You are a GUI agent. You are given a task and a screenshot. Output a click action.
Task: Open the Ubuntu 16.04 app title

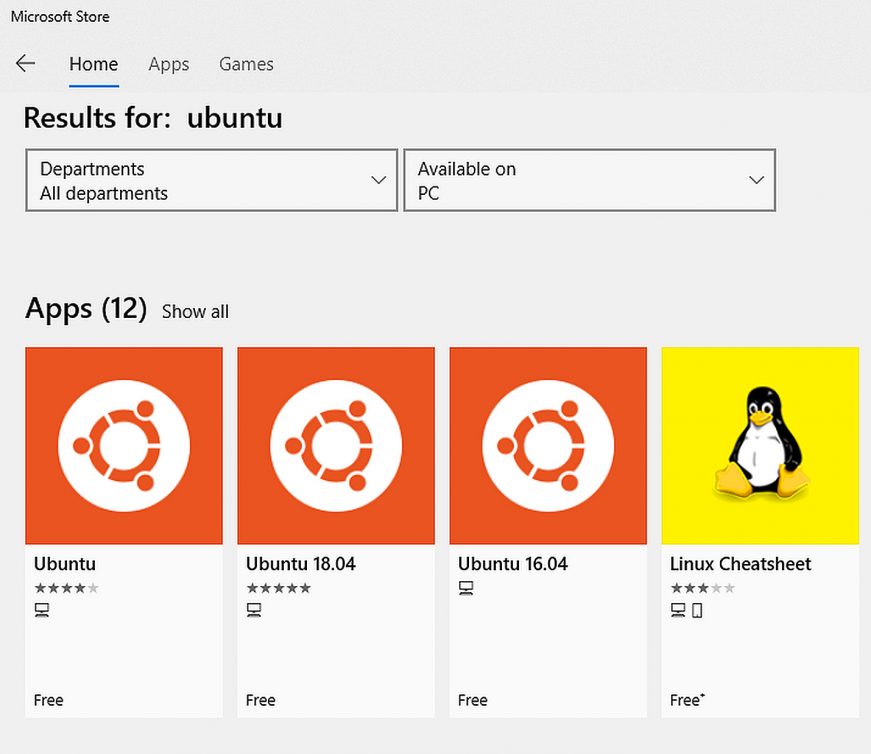coord(513,564)
